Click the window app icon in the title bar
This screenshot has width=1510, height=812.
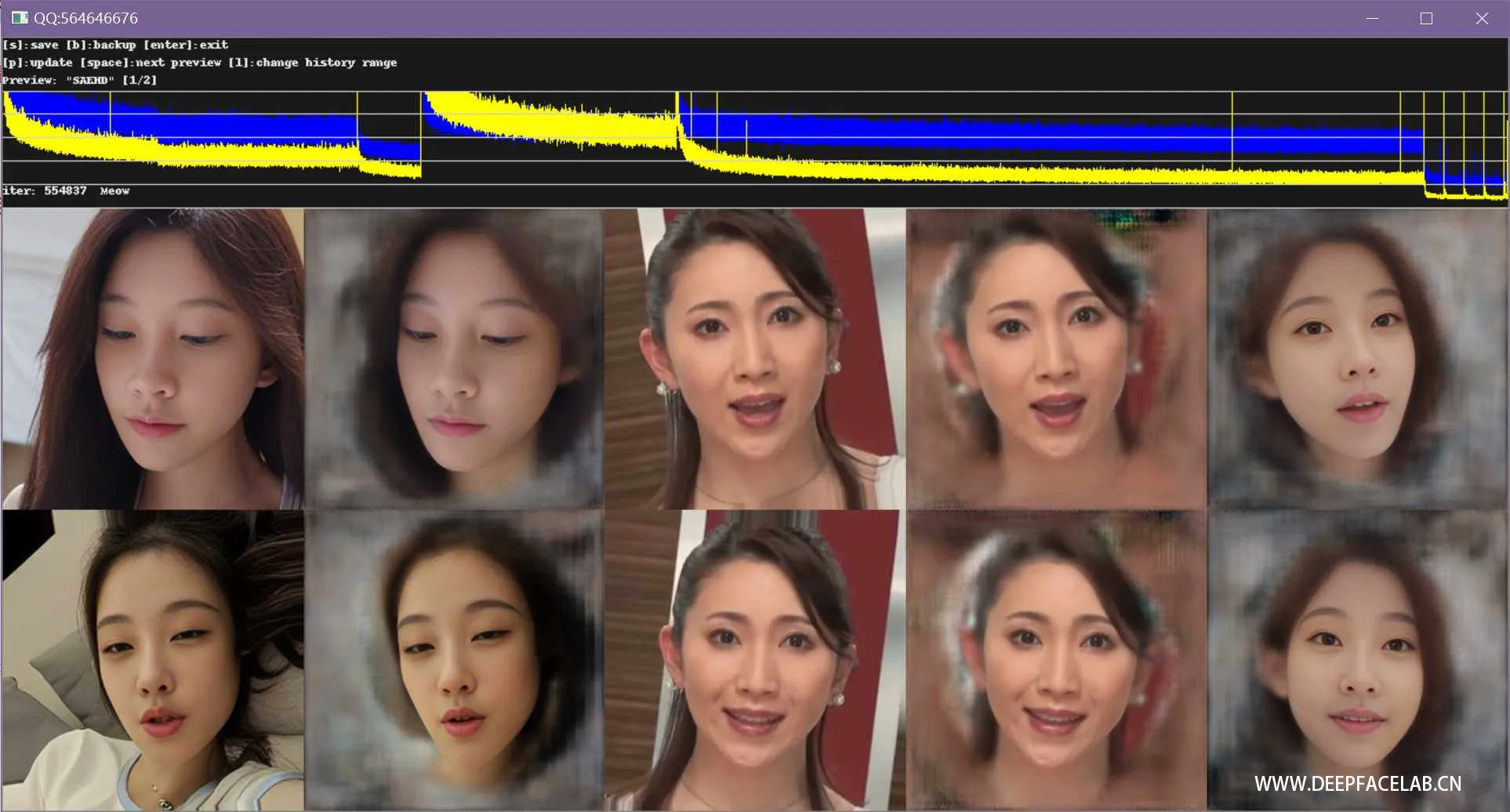pyautogui.click(x=20, y=18)
